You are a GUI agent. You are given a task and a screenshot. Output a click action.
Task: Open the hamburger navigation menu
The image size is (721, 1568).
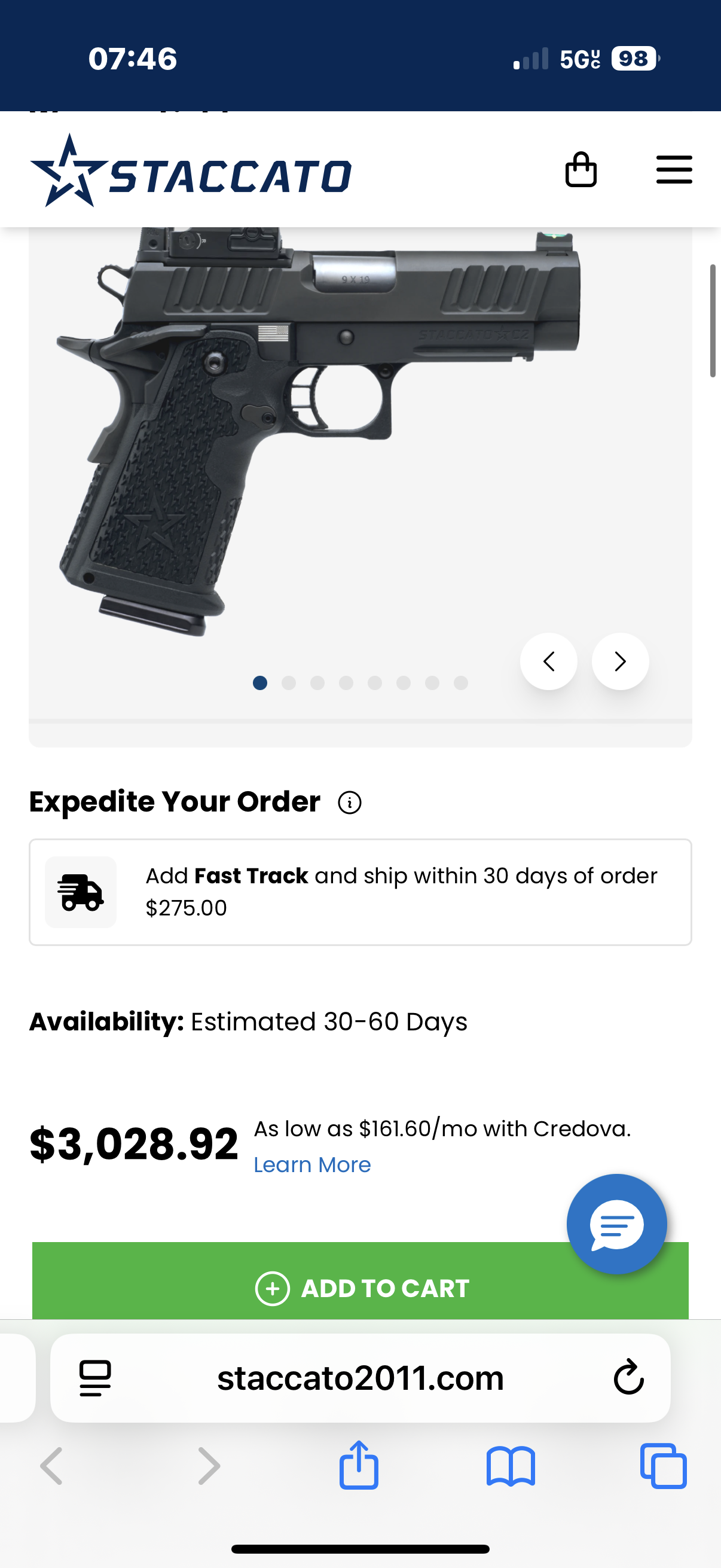pyautogui.click(x=674, y=170)
